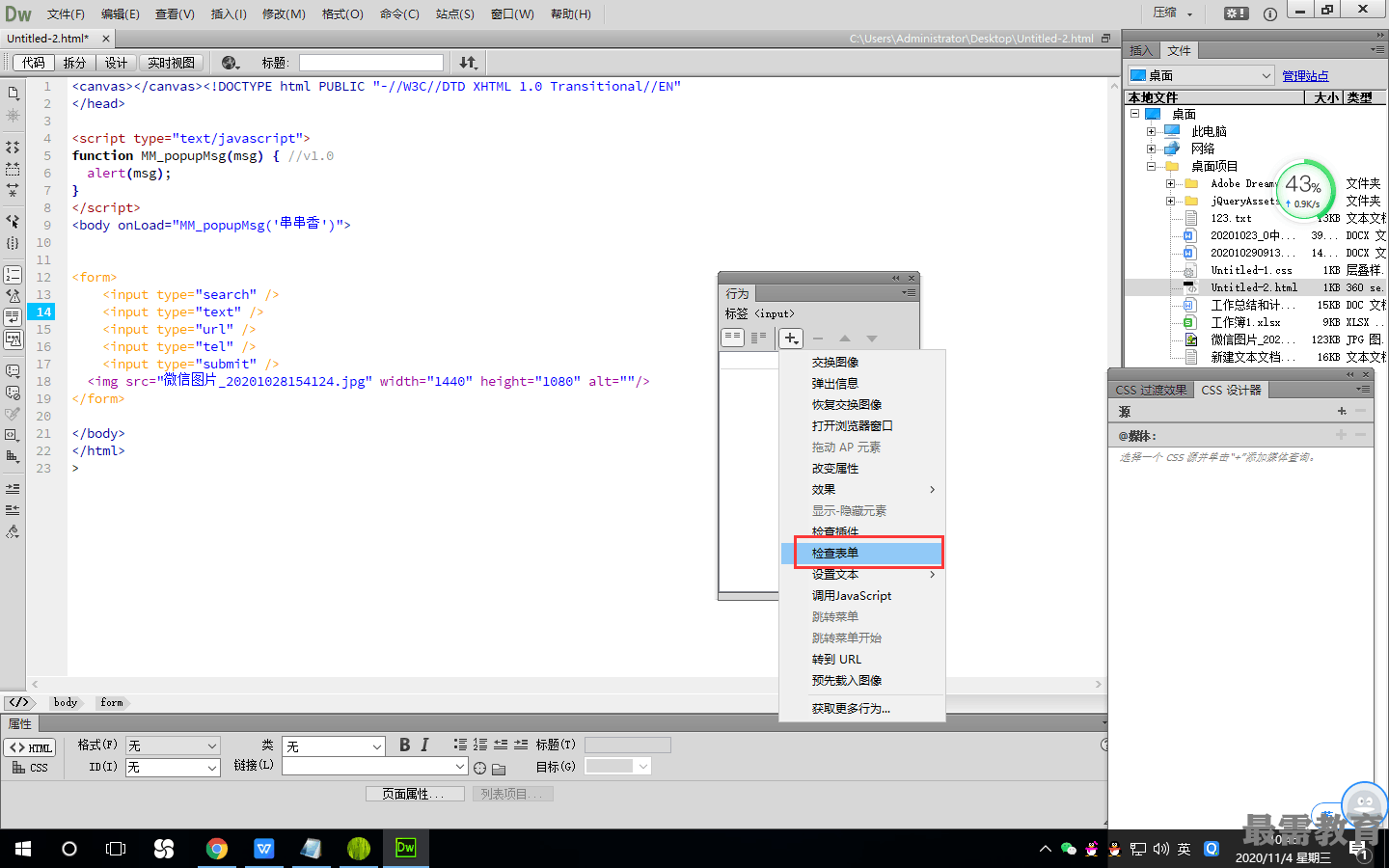This screenshot has height=868, width=1389.
Task: Open the ID(I) dropdown
Action: coord(172,768)
